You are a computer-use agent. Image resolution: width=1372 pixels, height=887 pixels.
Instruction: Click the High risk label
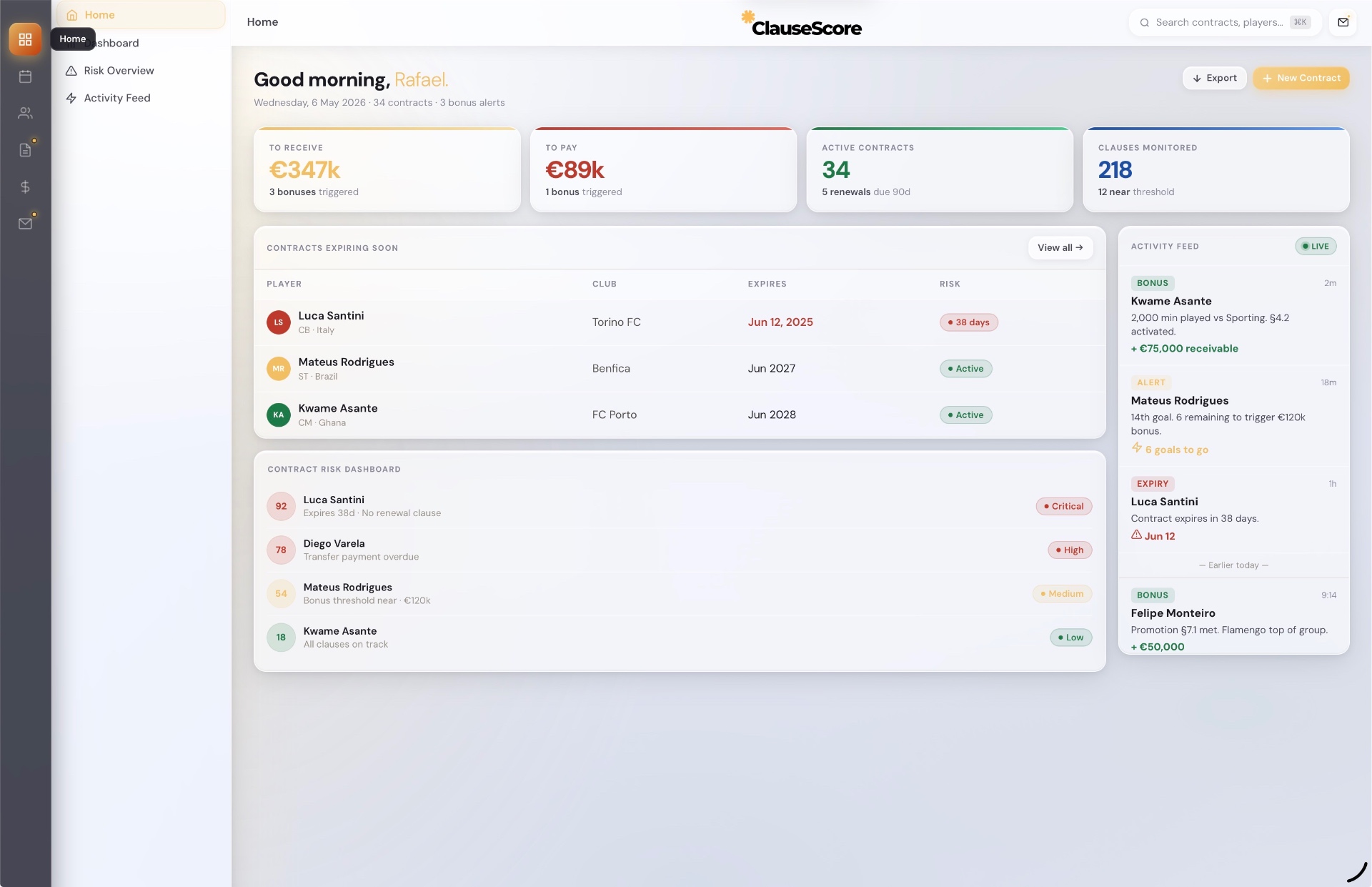coord(1070,550)
